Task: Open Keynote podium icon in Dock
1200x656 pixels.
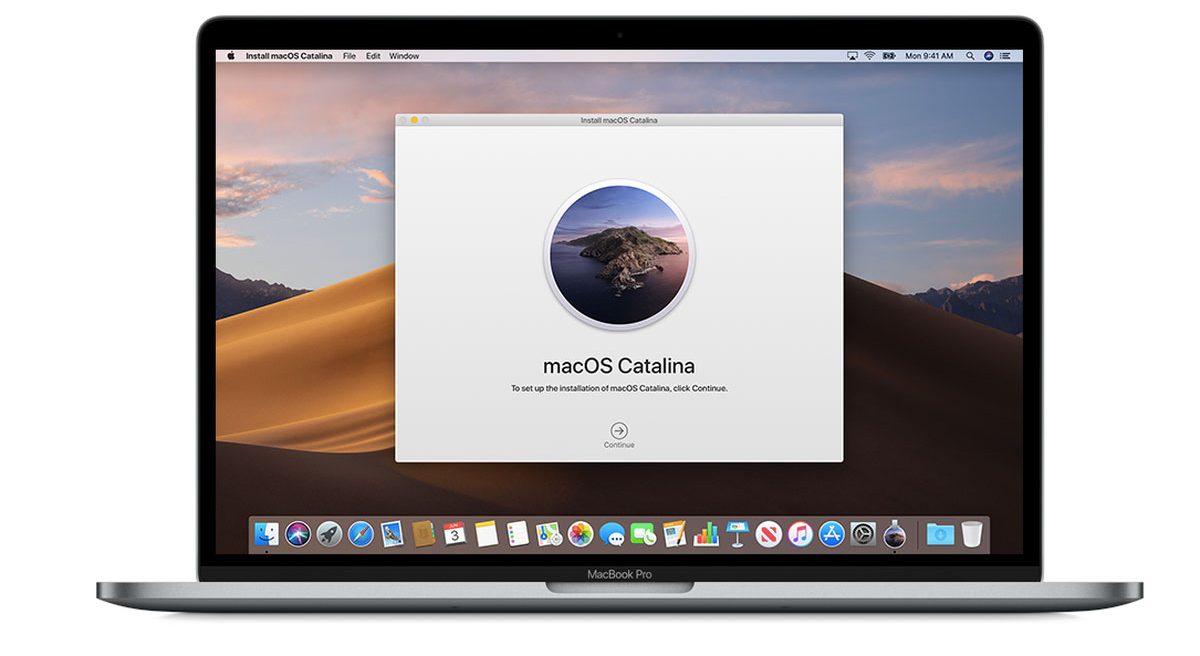Action: point(738,534)
